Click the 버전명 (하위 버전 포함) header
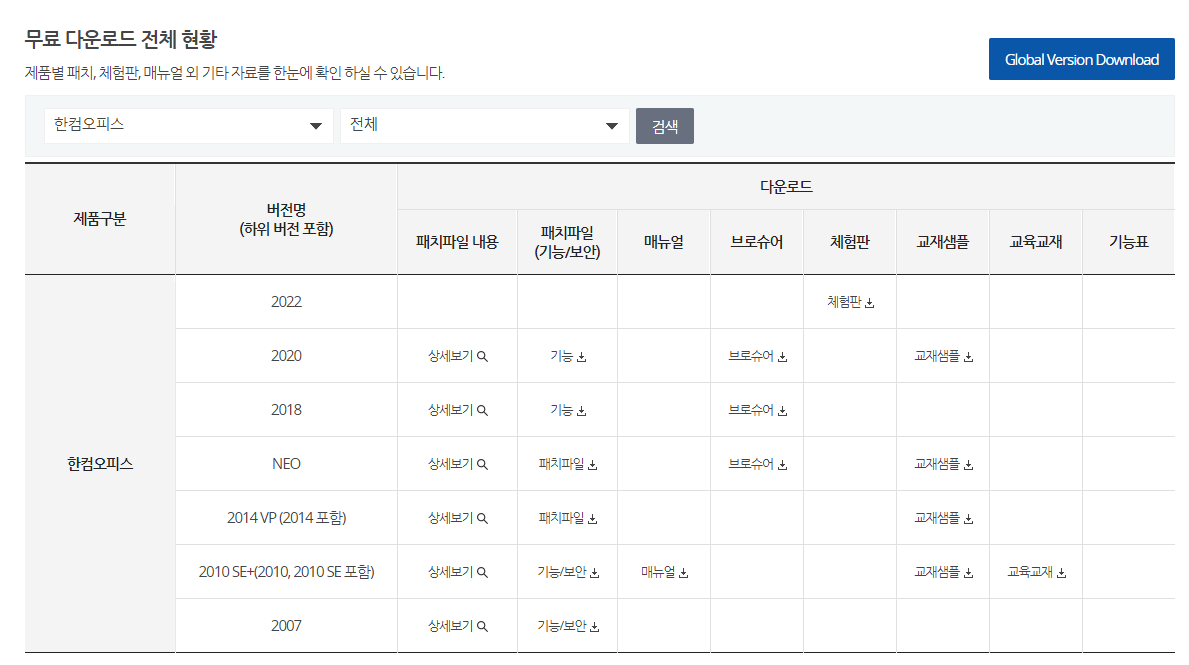The height and width of the screenshot is (665, 1189). point(286,219)
